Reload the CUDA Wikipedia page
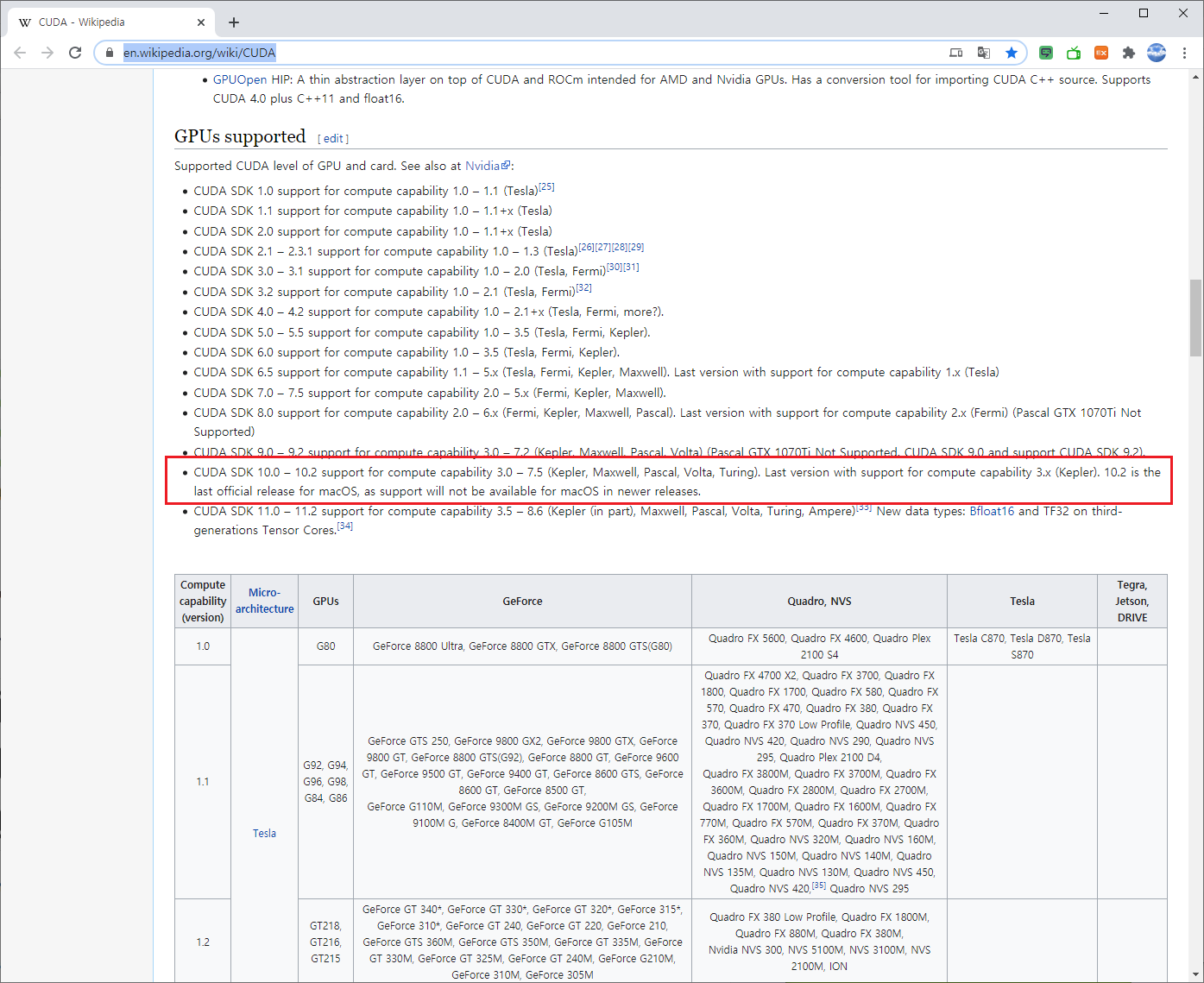The height and width of the screenshot is (983, 1204). (x=75, y=53)
